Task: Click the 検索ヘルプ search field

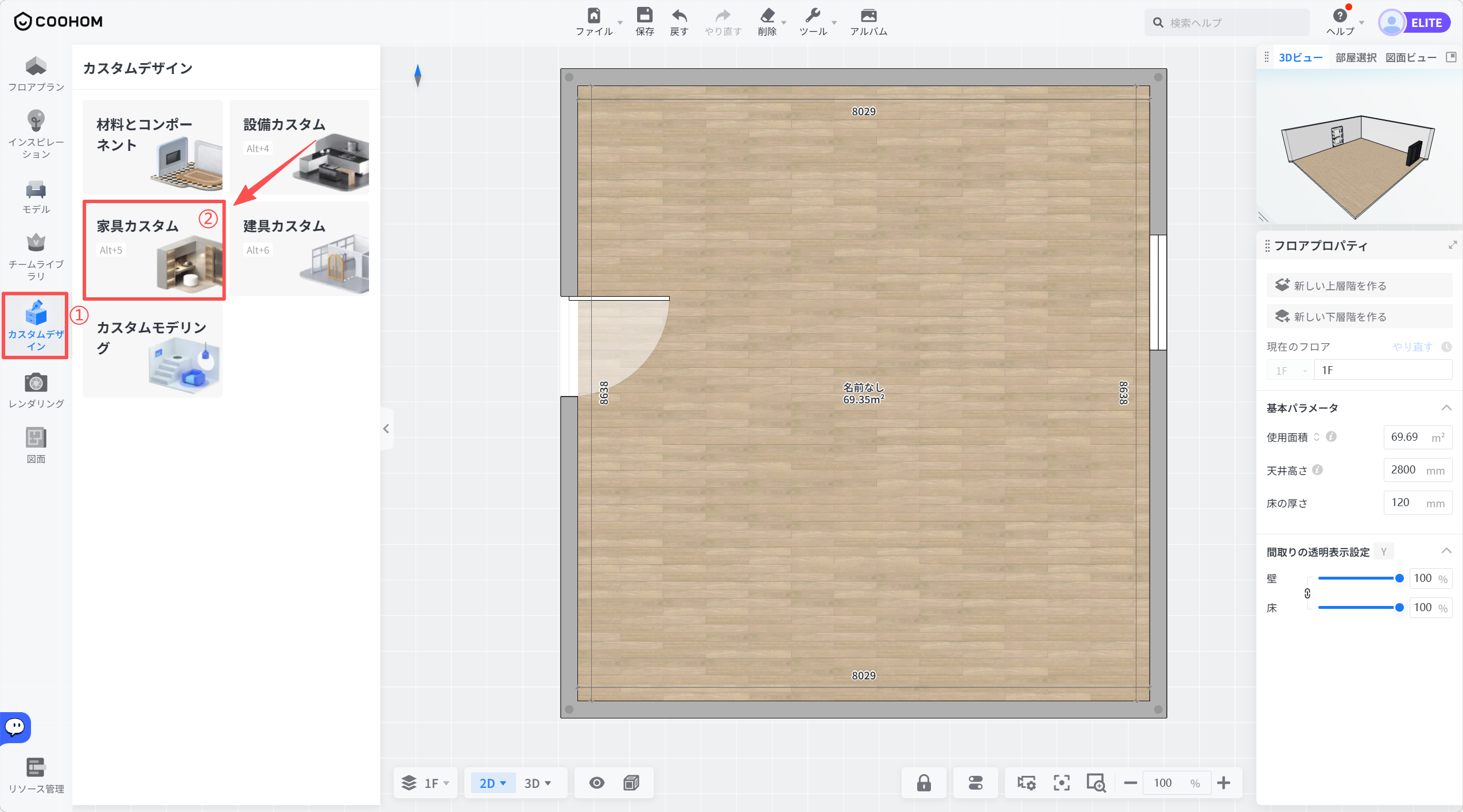Action: pyautogui.click(x=1228, y=22)
